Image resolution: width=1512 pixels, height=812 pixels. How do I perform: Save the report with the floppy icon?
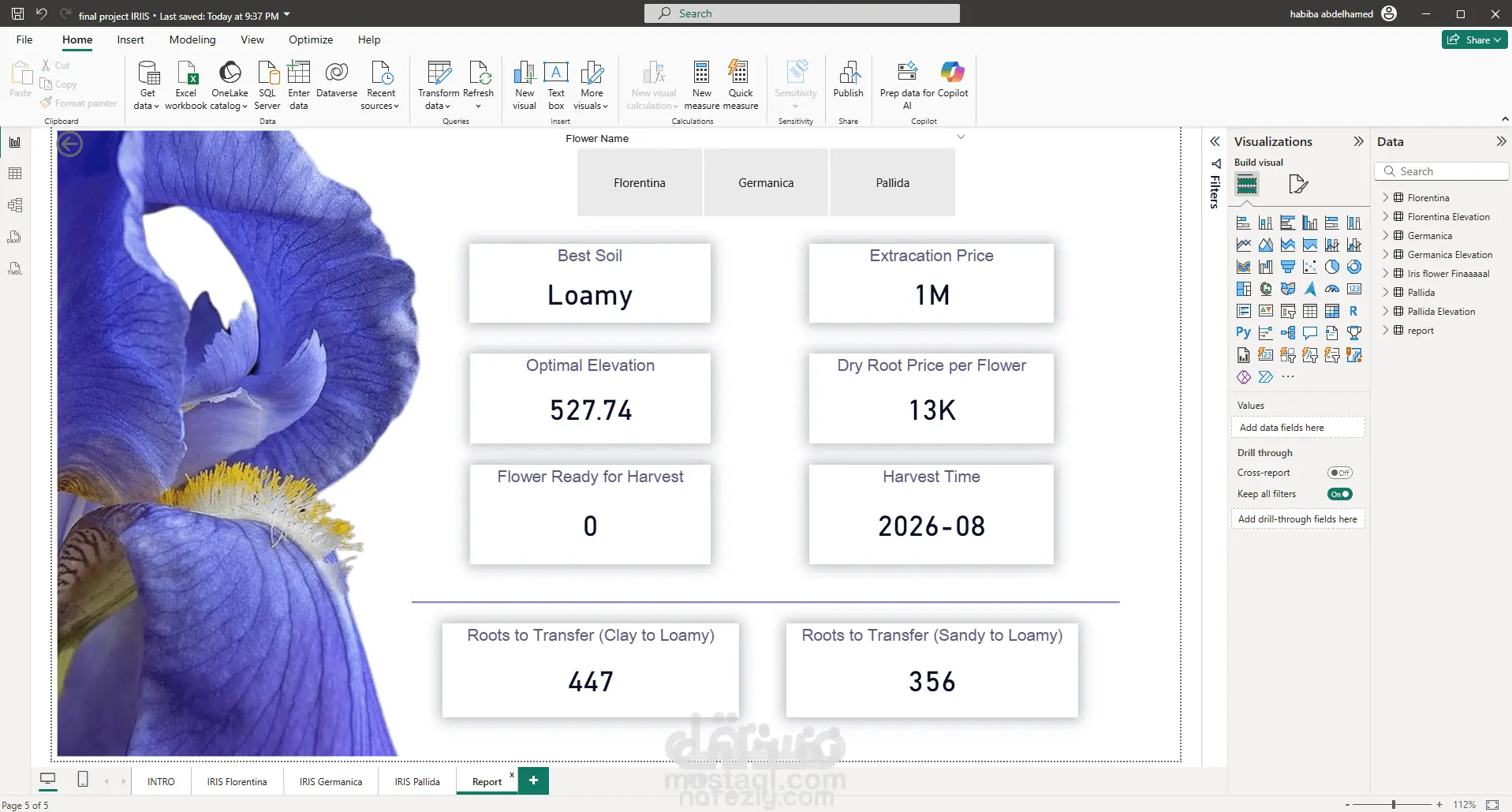[17, 14]
